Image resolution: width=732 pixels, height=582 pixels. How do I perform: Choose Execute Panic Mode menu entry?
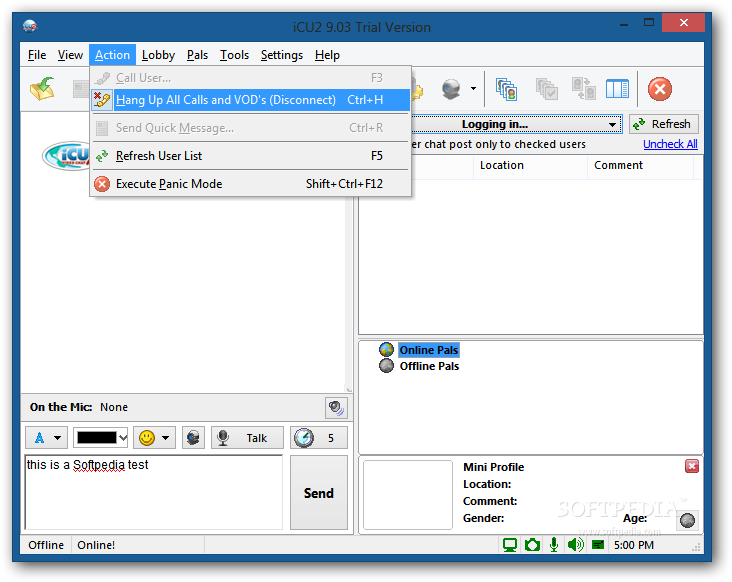tap(250, 184)
